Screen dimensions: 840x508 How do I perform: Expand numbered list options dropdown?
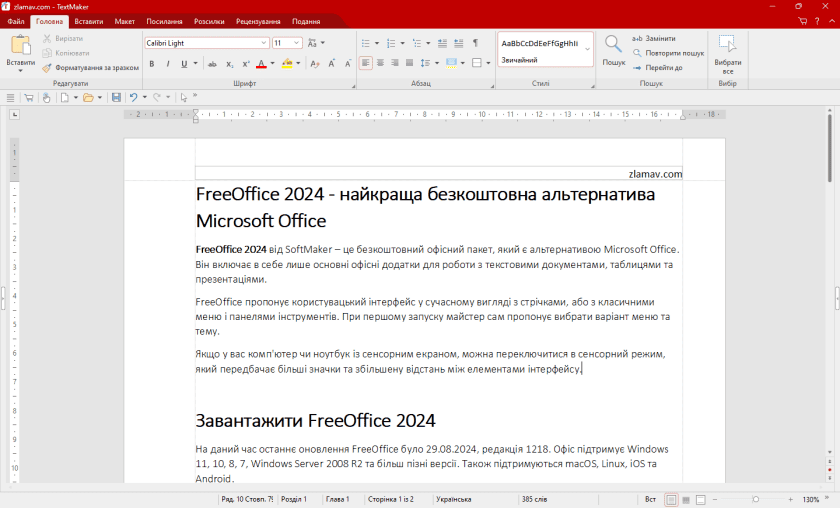tap(402, 43)
